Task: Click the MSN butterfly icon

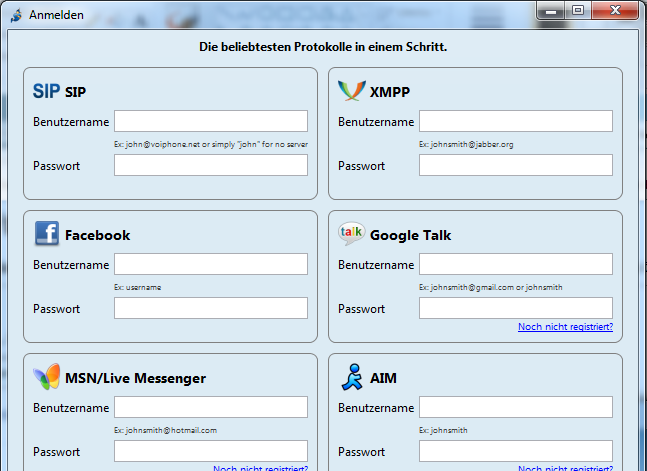Action: pyautogui.click(x=47, y=376)
